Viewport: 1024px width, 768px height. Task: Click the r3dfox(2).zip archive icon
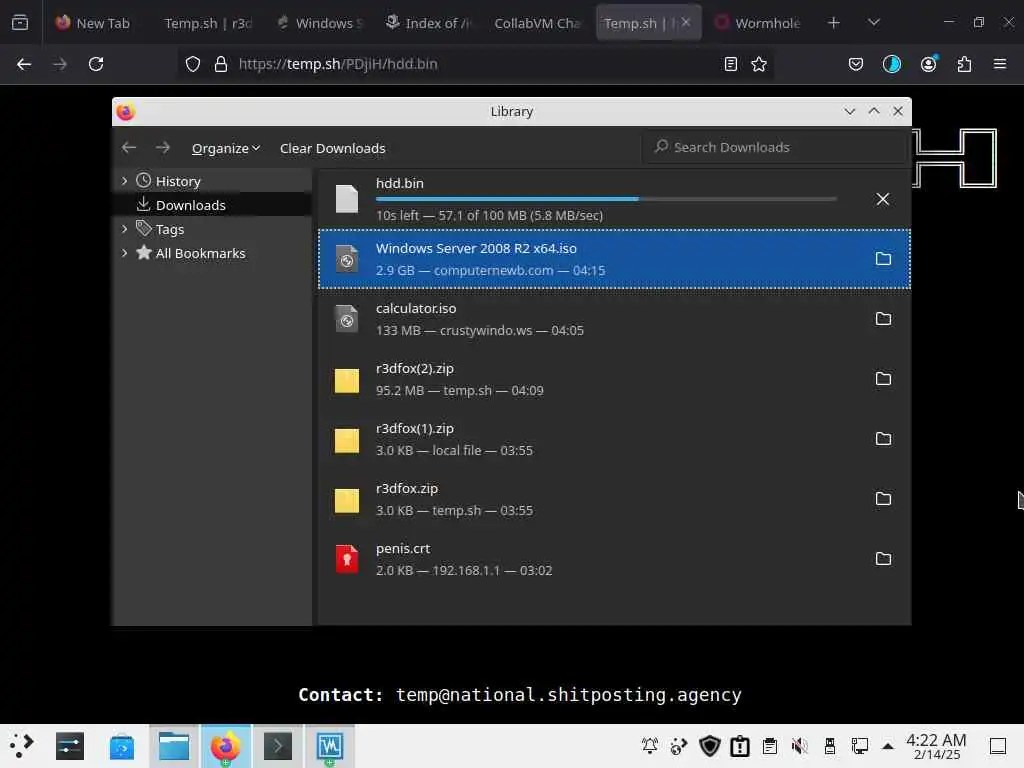(347, 381)
